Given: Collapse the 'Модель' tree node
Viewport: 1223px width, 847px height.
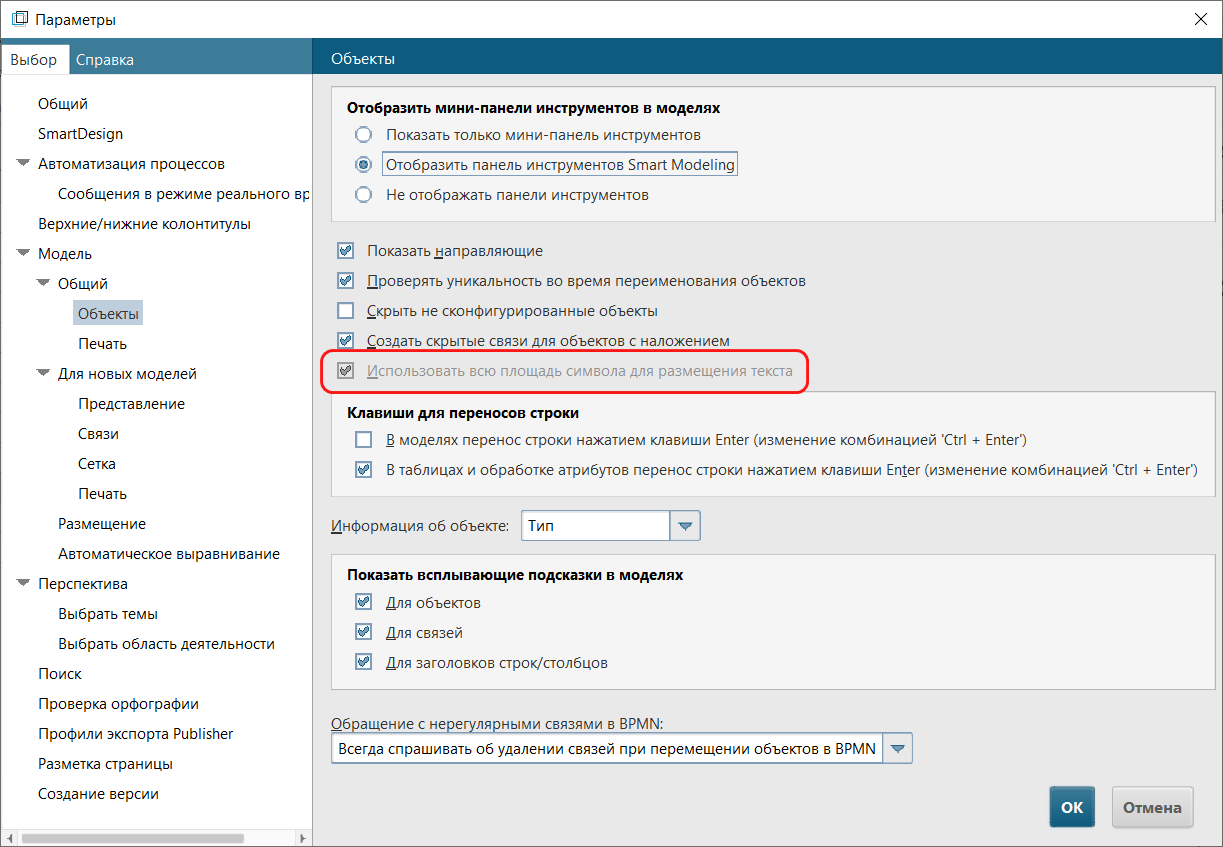Looking at the screenshot, I should pos(23,253).
